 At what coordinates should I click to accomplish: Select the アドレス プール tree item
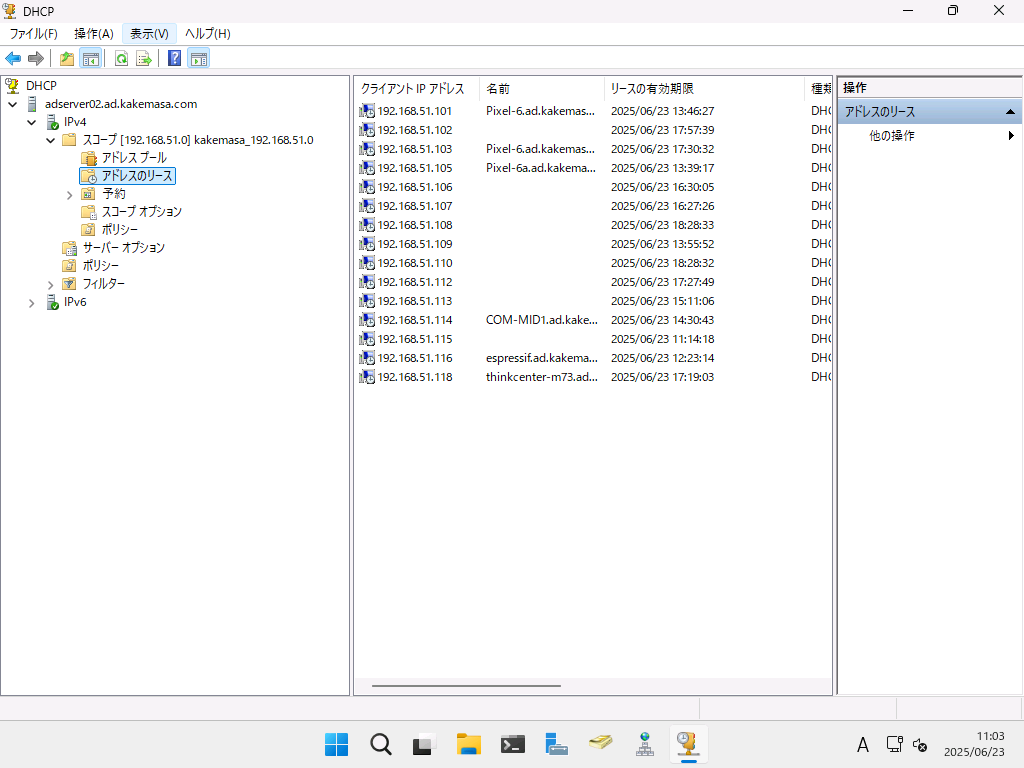134,158
